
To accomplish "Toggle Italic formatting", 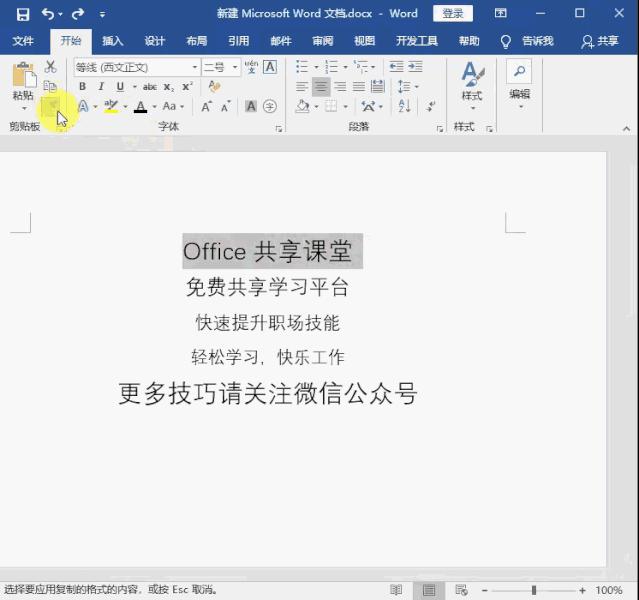I will pos(101,86).
